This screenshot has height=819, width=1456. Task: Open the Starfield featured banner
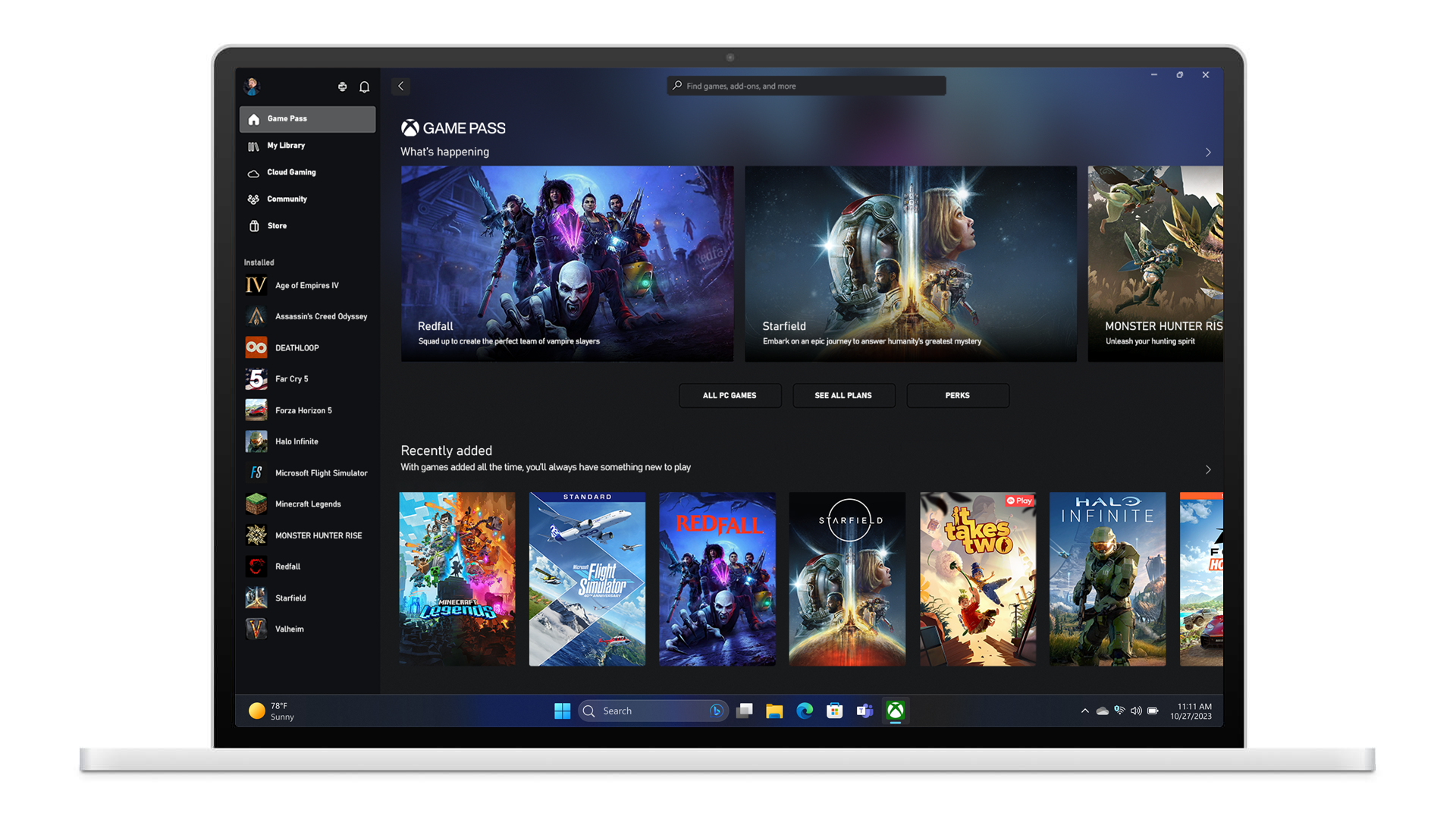911,264
